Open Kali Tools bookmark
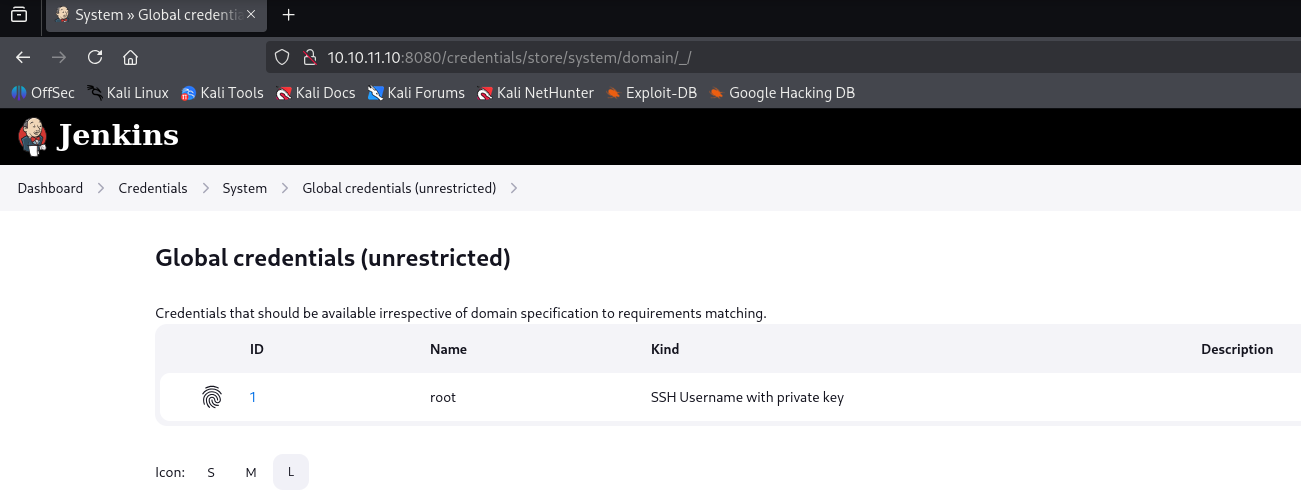The image size is (1301, 500). pos(222,93)
